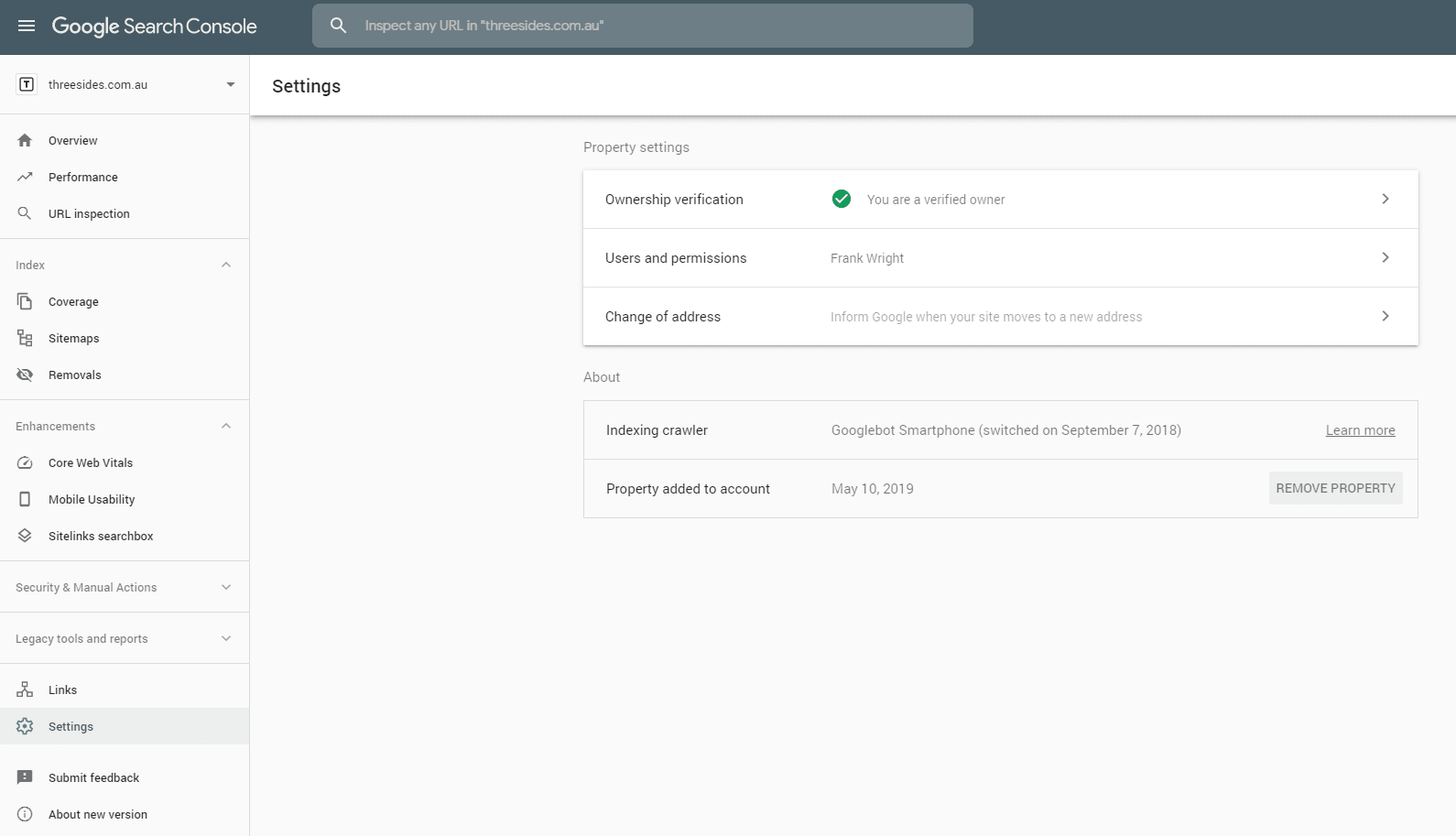Screen dimensions: 1456x836
Task: Click the Core Web Vitals gauge icon
Action: [x=25, y=462]
